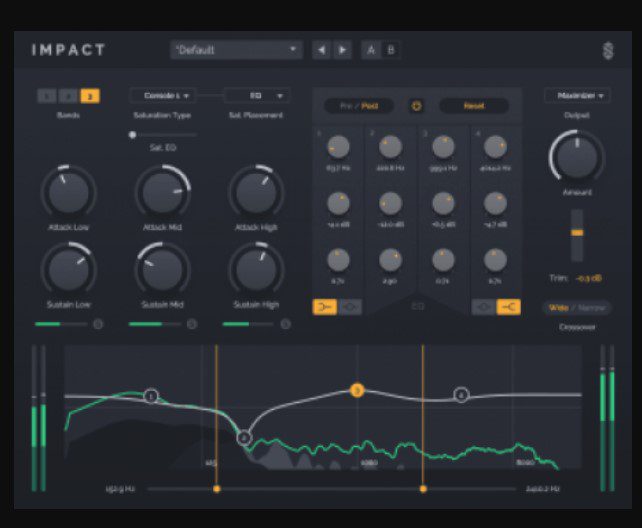The height and width of the screenshot is (528, 642).
Task: Click the IMPACT title text
Action: (x=68, y=50)
